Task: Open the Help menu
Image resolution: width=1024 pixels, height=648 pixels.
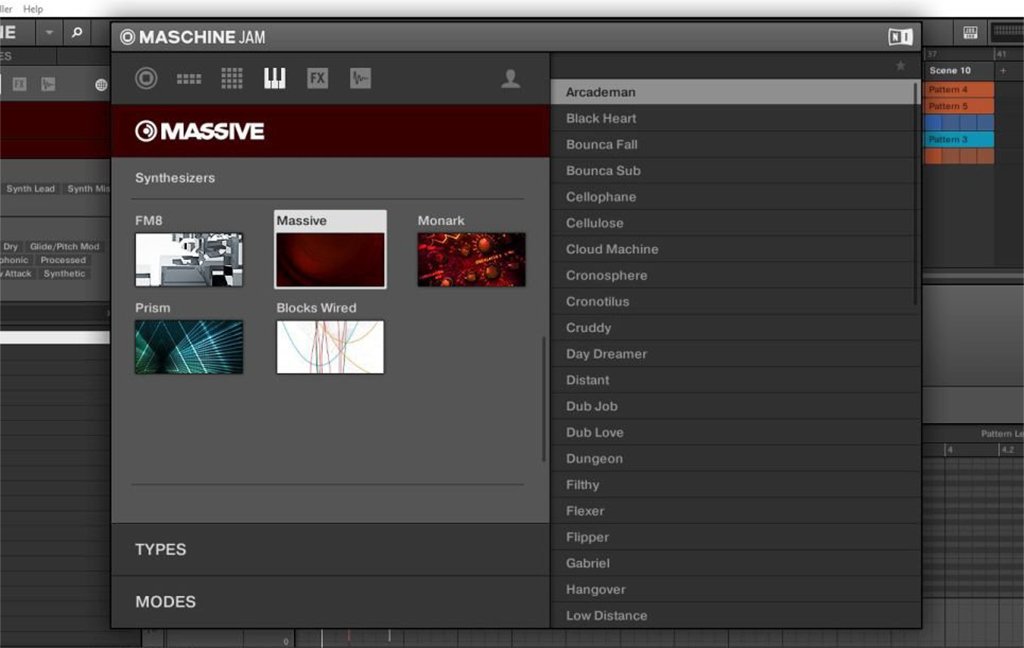Action: point(33,8)
